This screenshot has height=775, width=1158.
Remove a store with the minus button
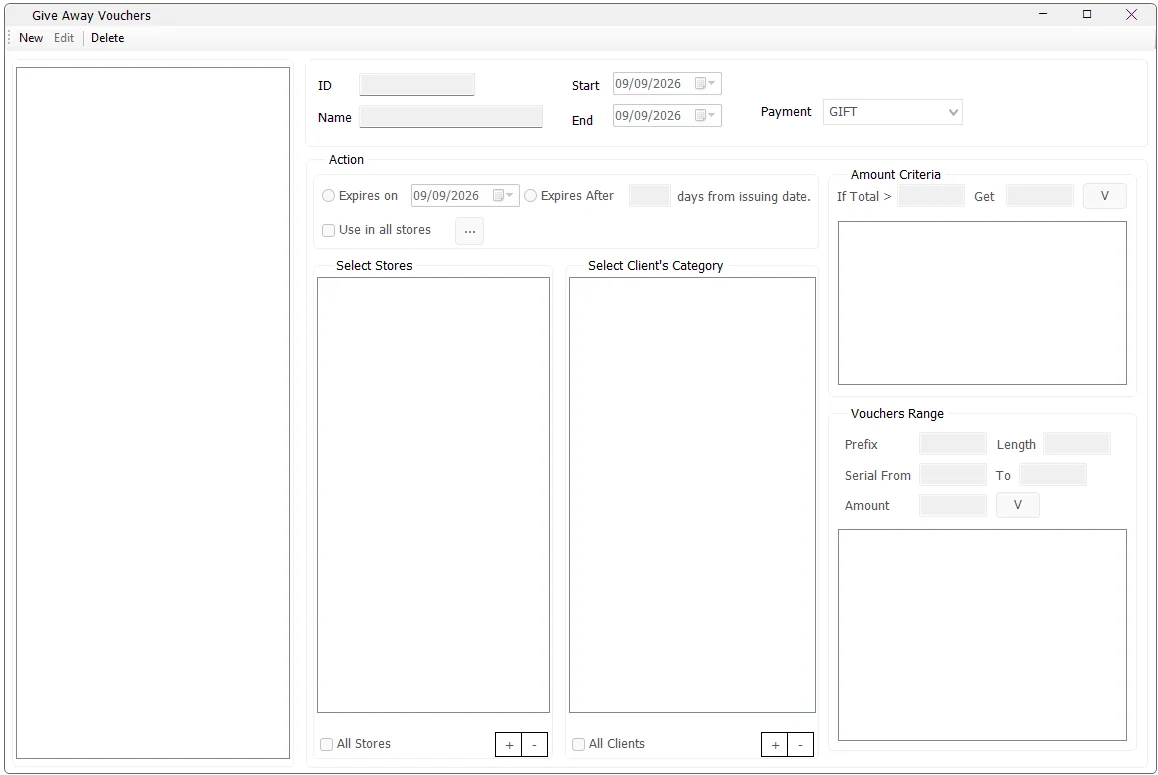coord(535,745)
